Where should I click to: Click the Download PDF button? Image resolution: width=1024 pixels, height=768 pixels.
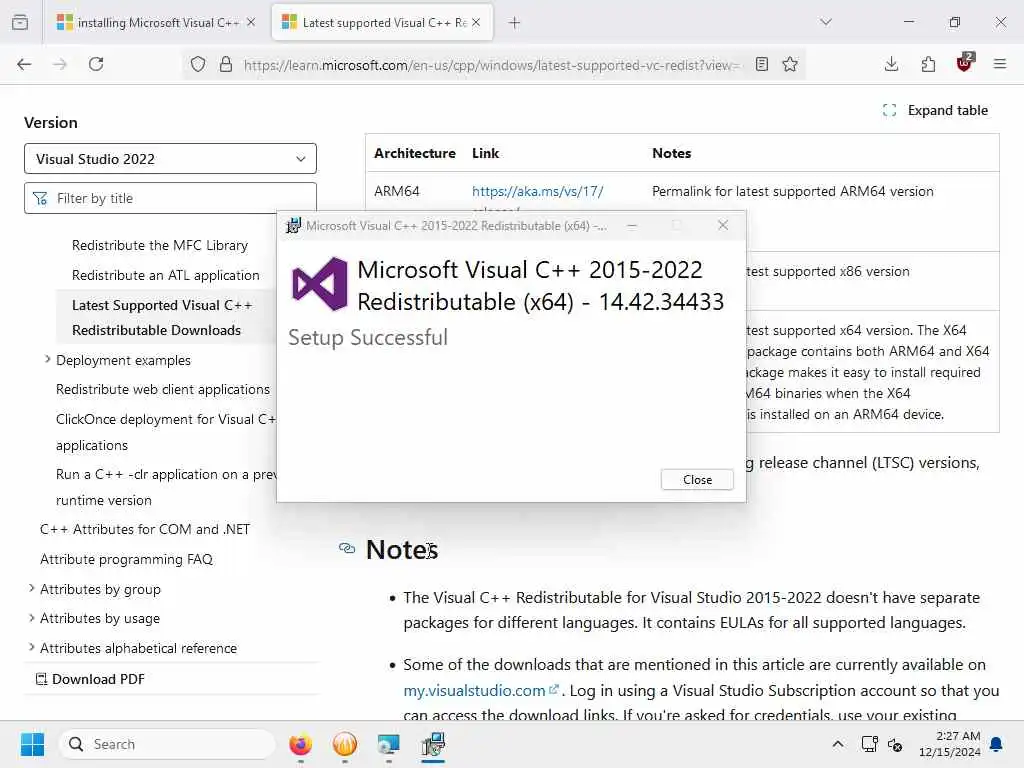[x=90, y=679]
